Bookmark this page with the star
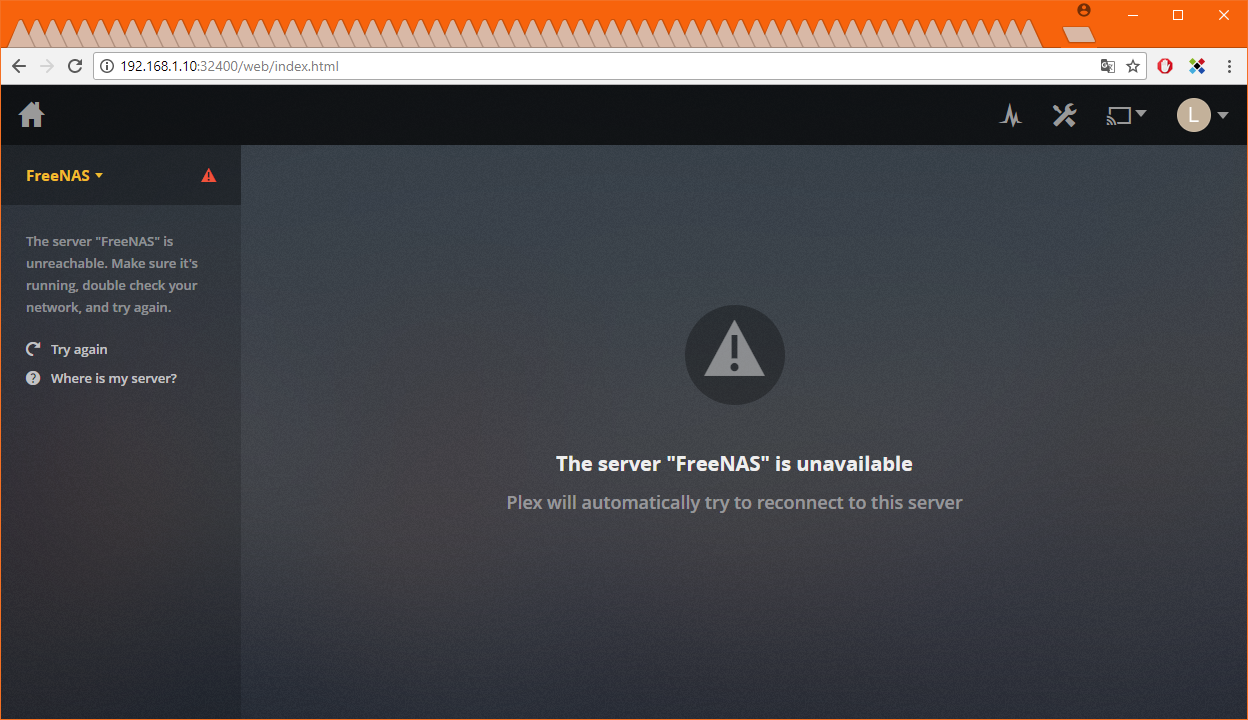Screen dimensions: 1248x720 coord(1133,66)
